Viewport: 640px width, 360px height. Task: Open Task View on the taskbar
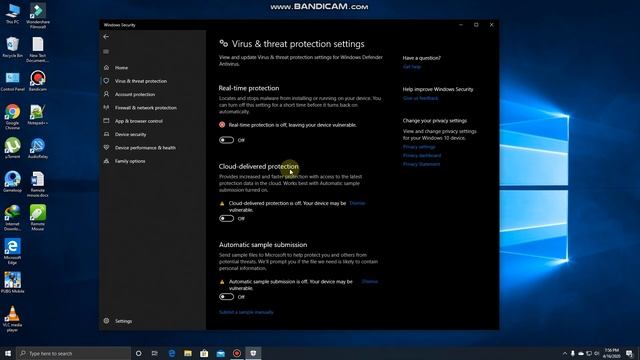[155, 353]
